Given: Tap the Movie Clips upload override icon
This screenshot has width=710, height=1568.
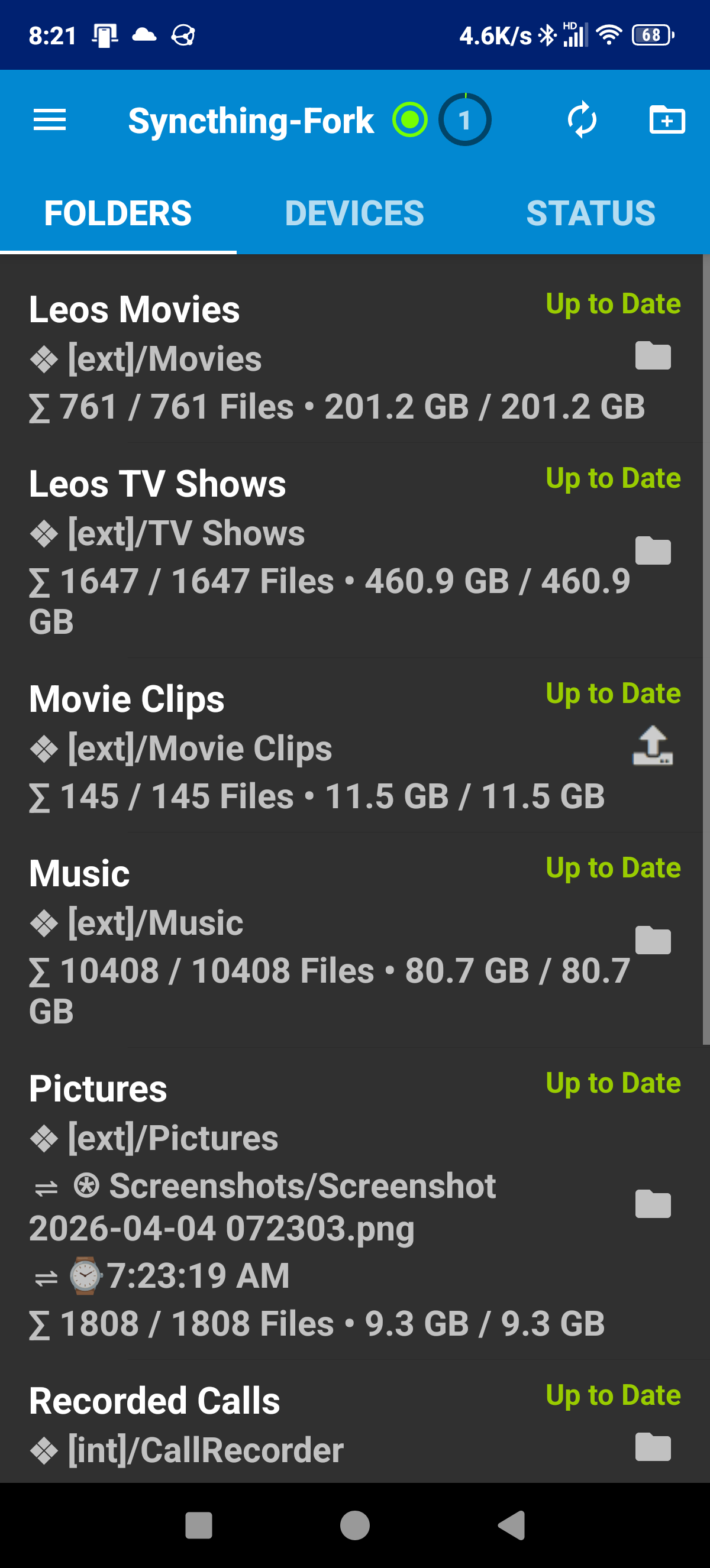Looking at the screenshot, I should pos(653,746).
